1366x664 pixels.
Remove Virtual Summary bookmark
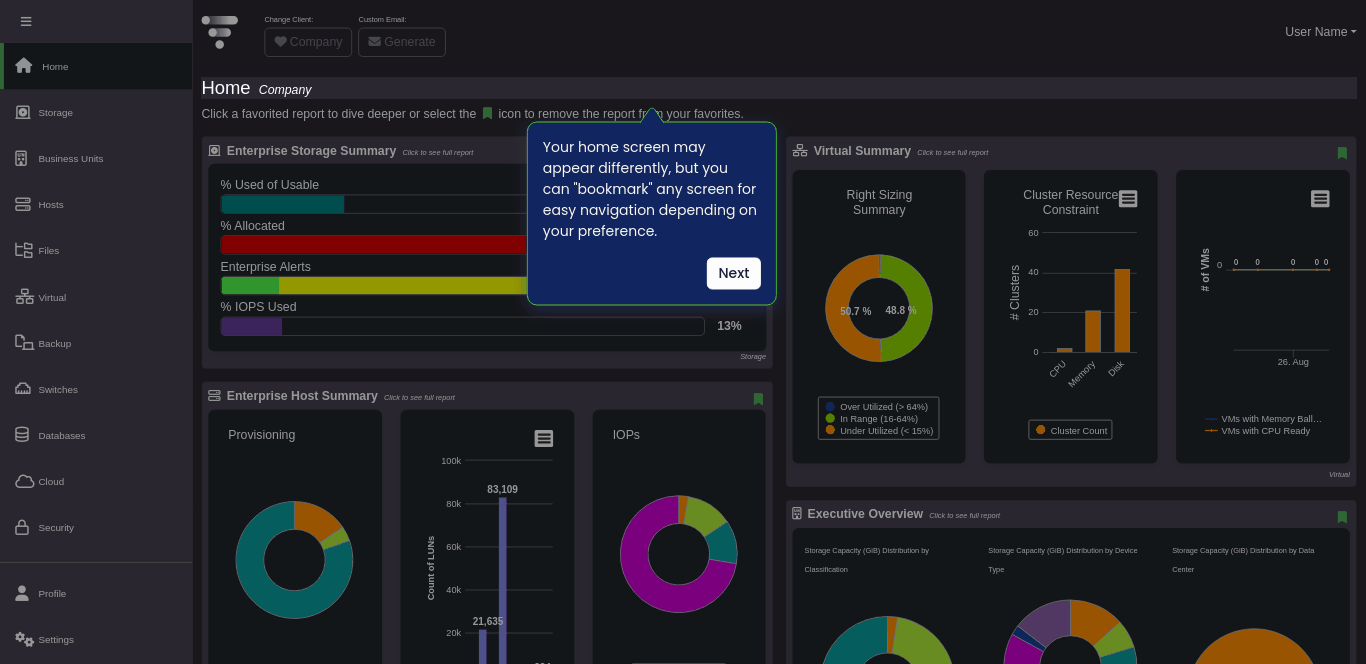(1342, 153)
